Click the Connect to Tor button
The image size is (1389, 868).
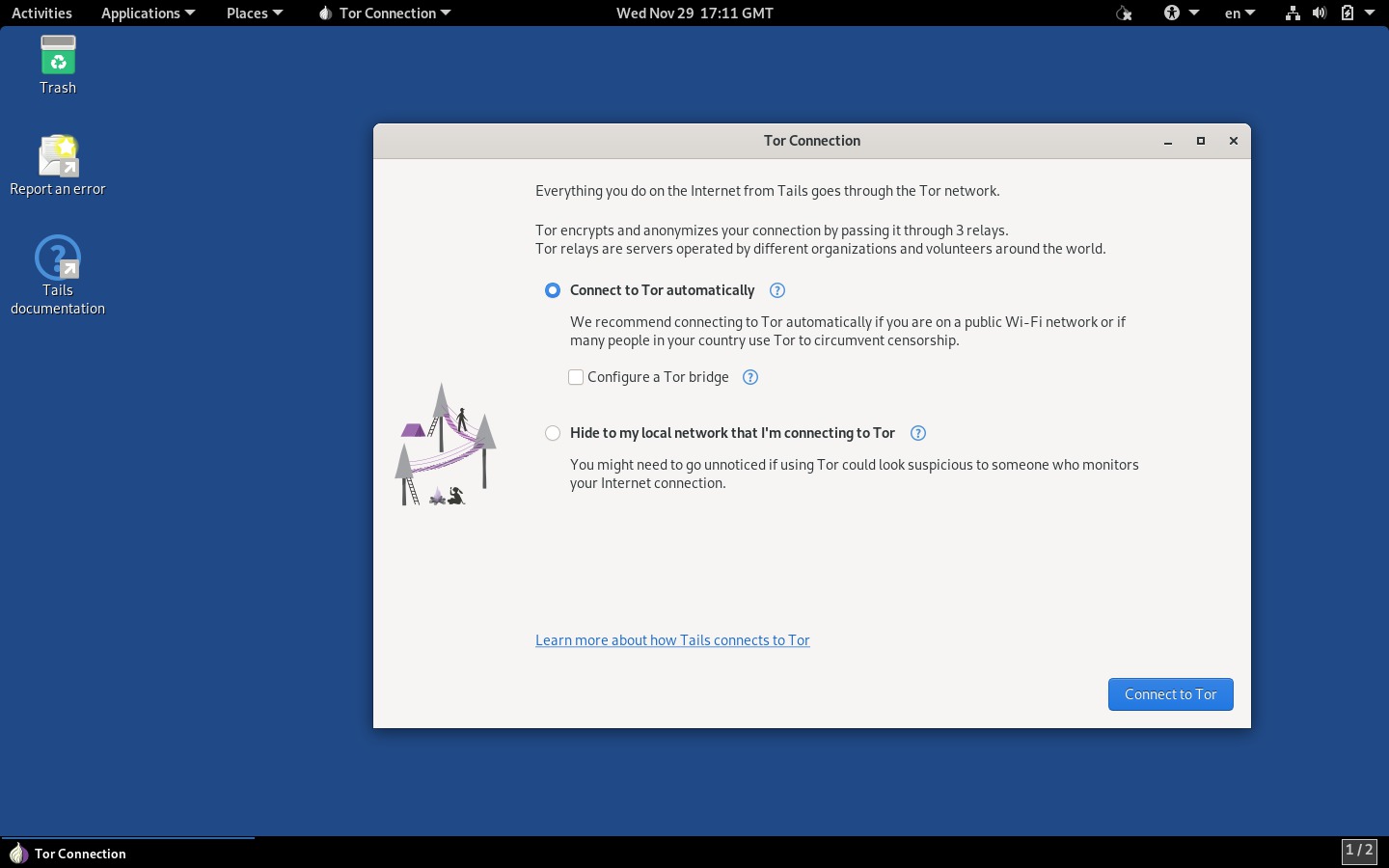pyautogui.click(x=1170, y=694)
